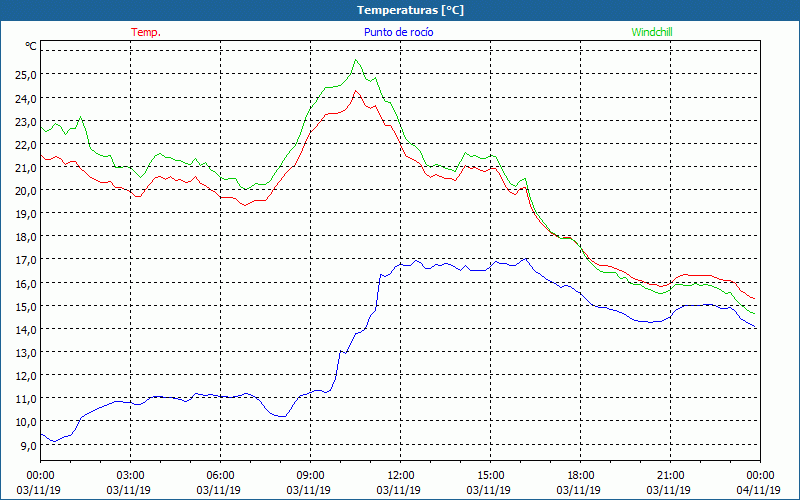Click the 12:00 time label
Image resolution: width=800 pixels, height=500 pixels.
[401, 476]
